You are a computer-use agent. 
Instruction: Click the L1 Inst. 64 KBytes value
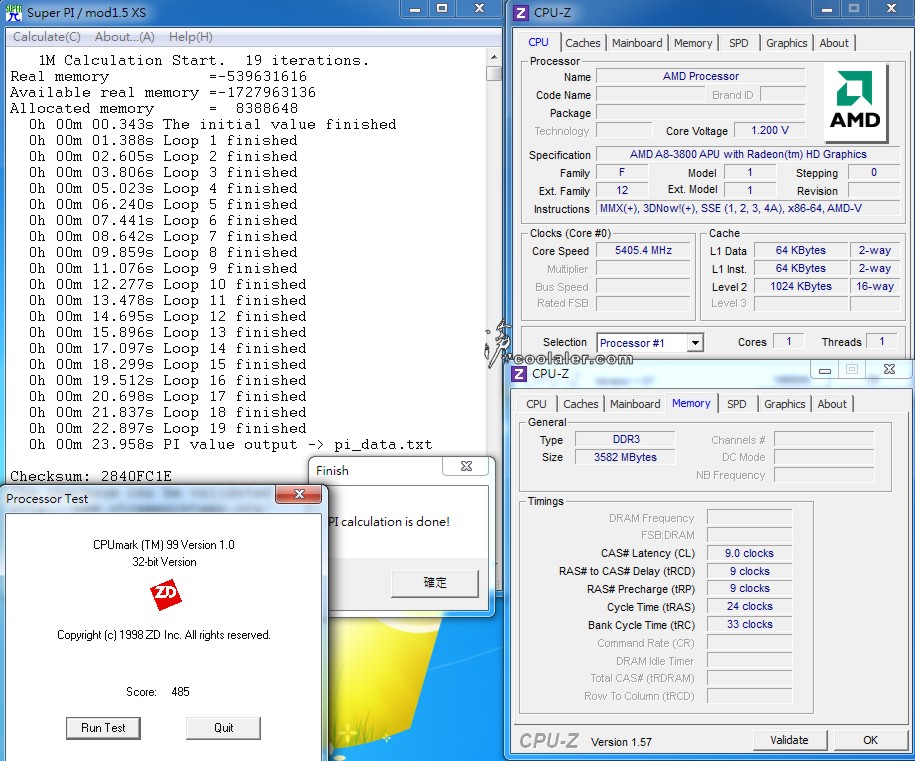(801, 268)
